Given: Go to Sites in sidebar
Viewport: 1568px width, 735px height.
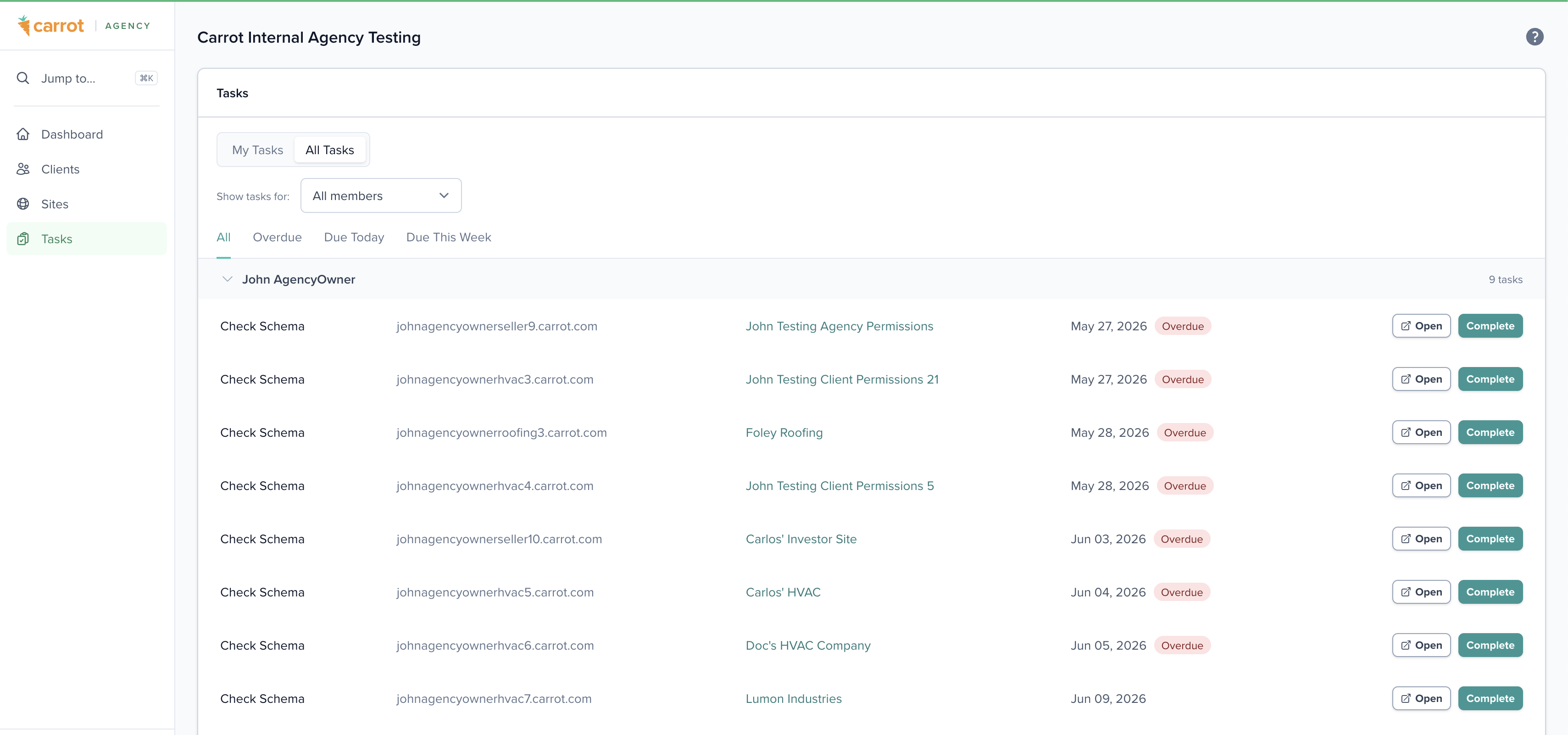Looking at the screenshot, I should (86, 204).
